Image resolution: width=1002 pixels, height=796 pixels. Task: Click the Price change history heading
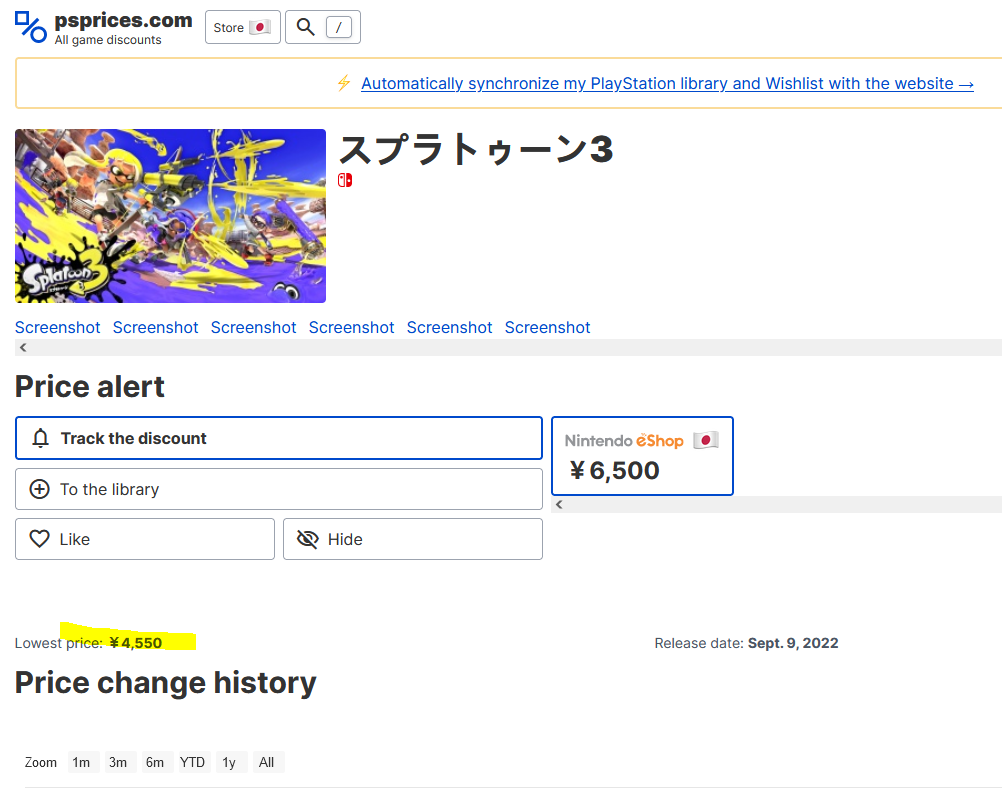coord(166,682)
